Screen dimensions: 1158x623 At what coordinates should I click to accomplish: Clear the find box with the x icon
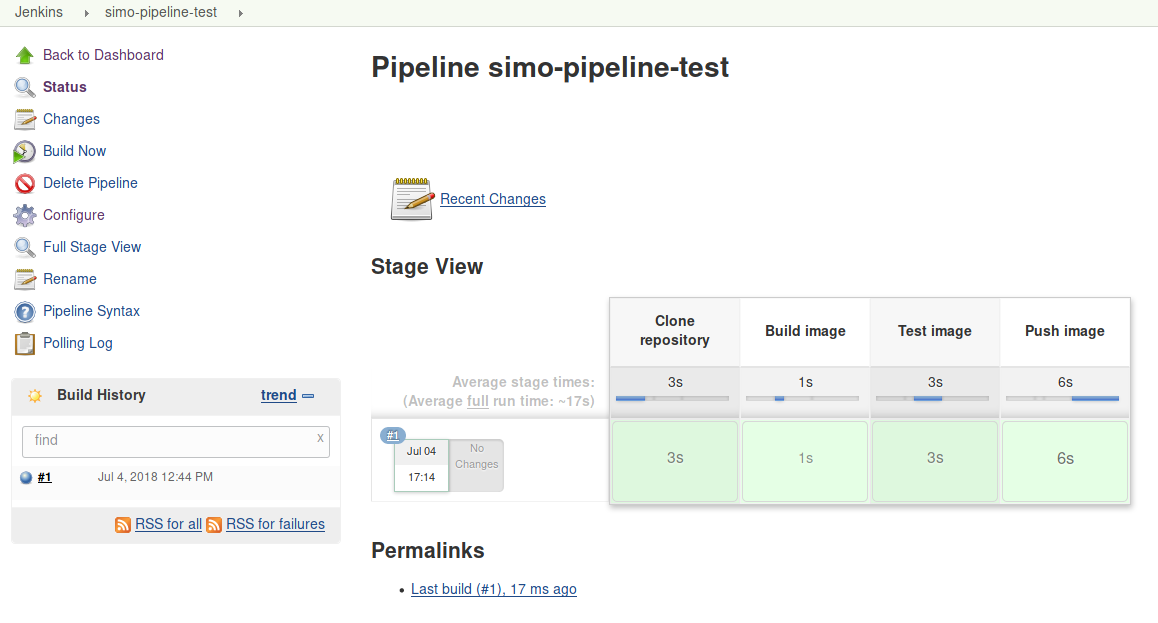(320, 438)
